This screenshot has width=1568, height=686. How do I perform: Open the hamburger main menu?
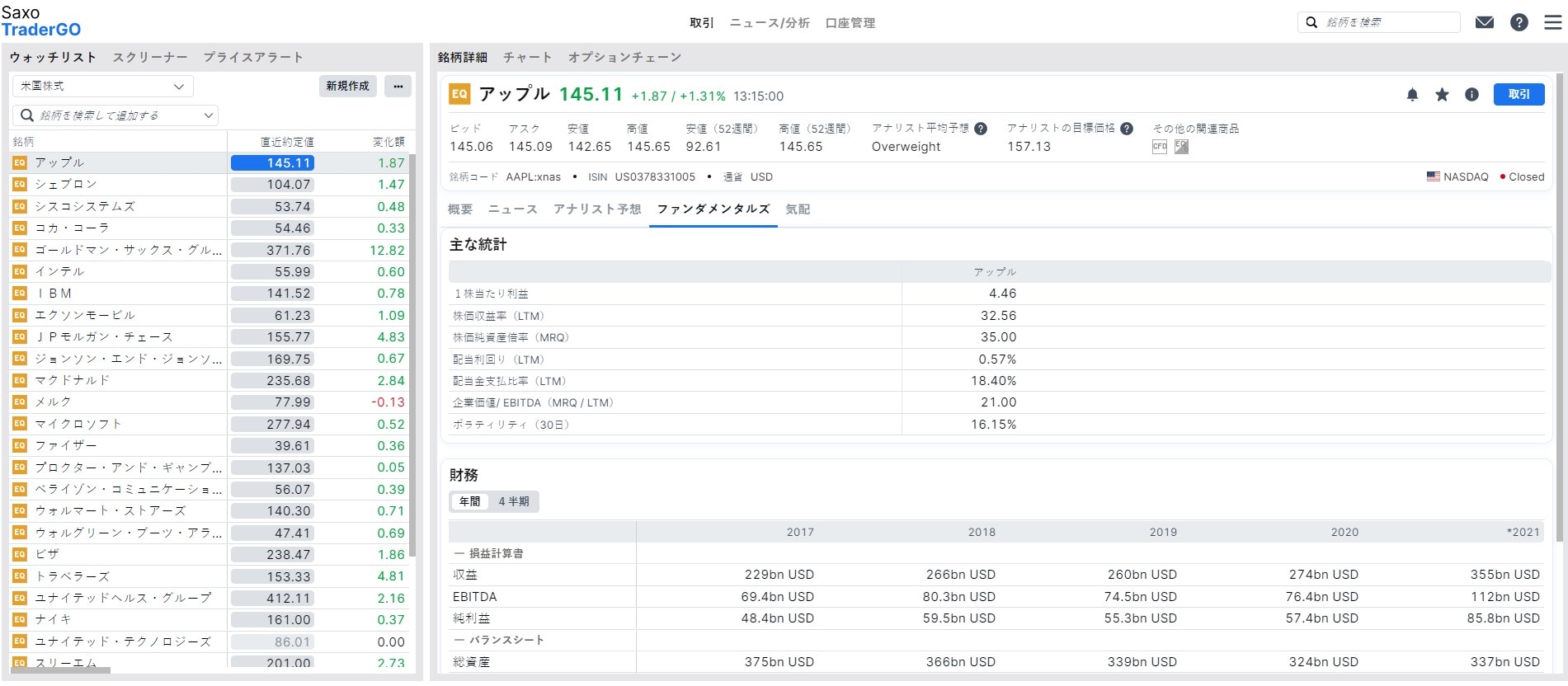(x=1552, y=22)
